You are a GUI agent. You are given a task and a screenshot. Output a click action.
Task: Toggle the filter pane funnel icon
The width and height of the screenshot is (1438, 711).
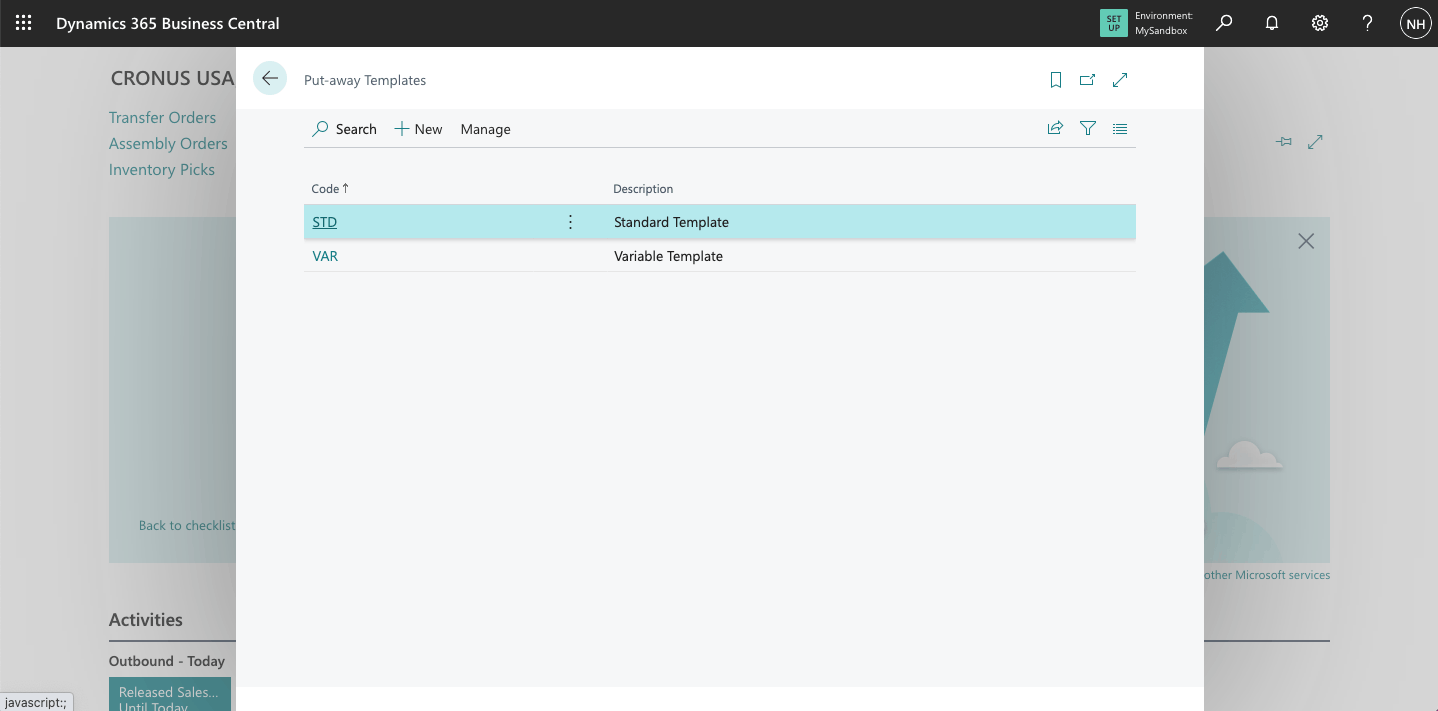click(1088, 128)
